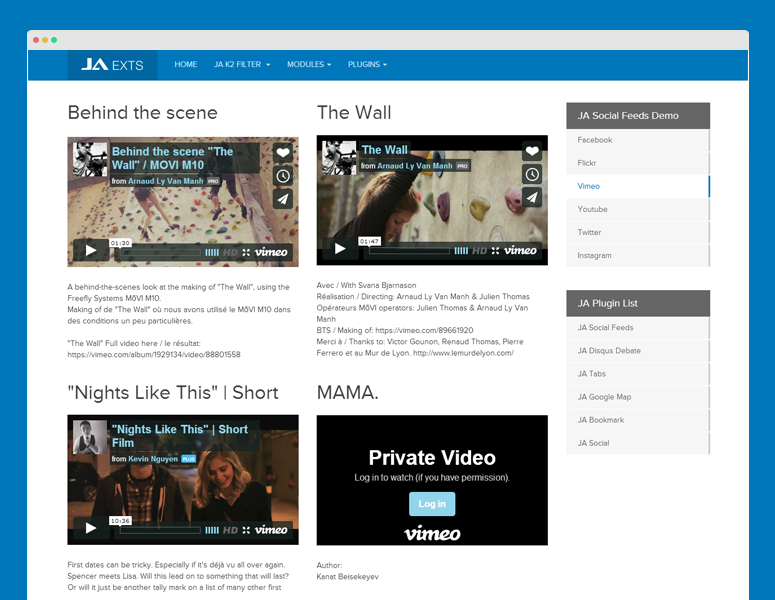Screen dimensions: 775x600
Task: Click the lemurdelyon.com address text
Action: point(463,353)
